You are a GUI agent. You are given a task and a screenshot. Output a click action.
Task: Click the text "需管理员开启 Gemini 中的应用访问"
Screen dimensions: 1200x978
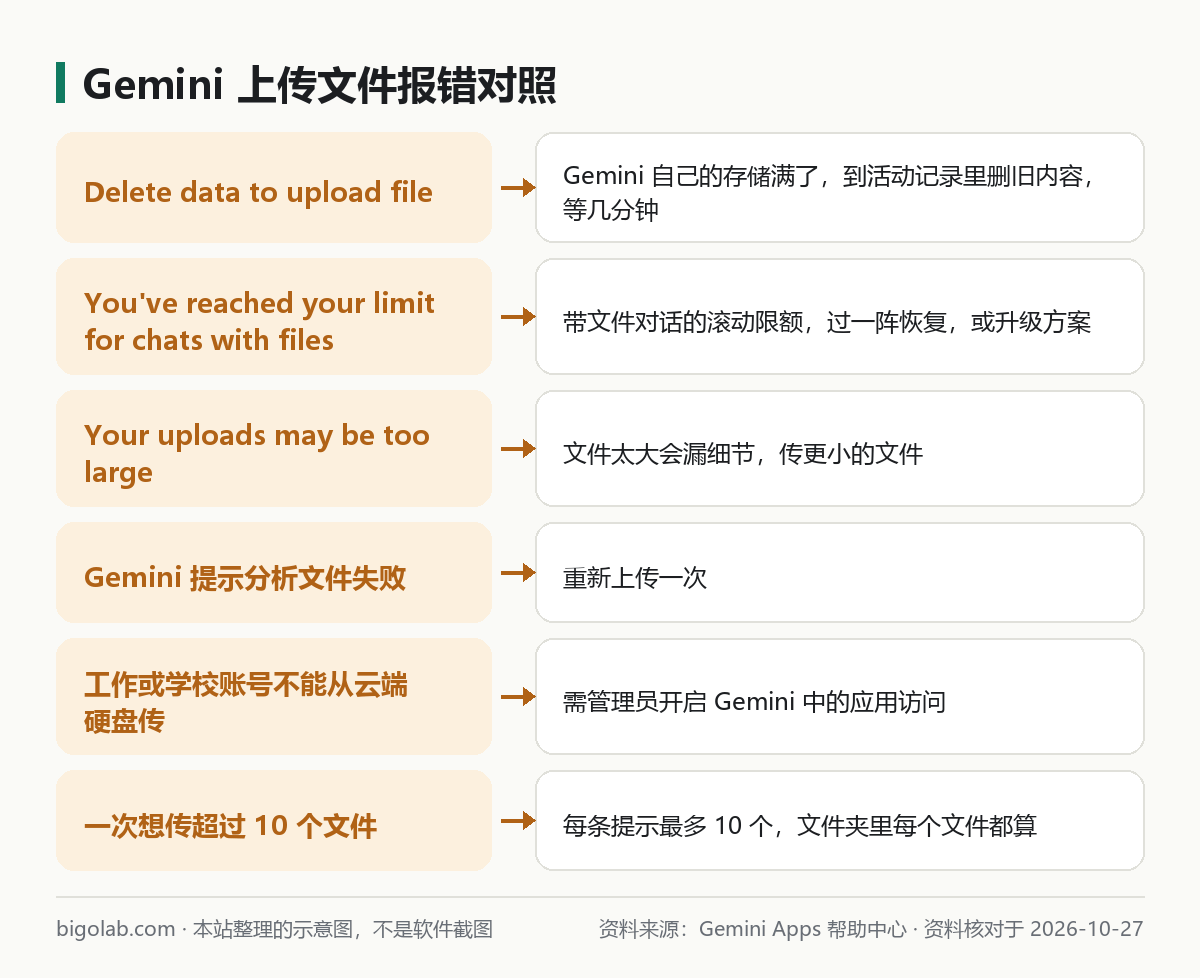754,702
